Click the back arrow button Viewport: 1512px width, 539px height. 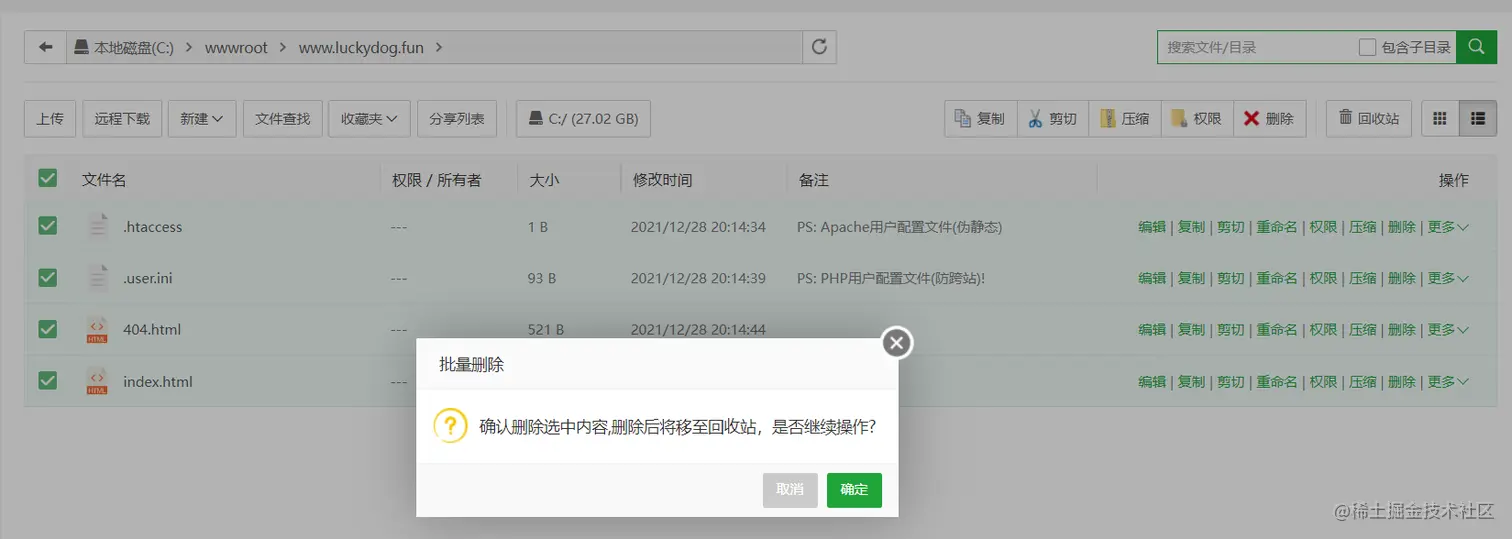click(45, 47)
